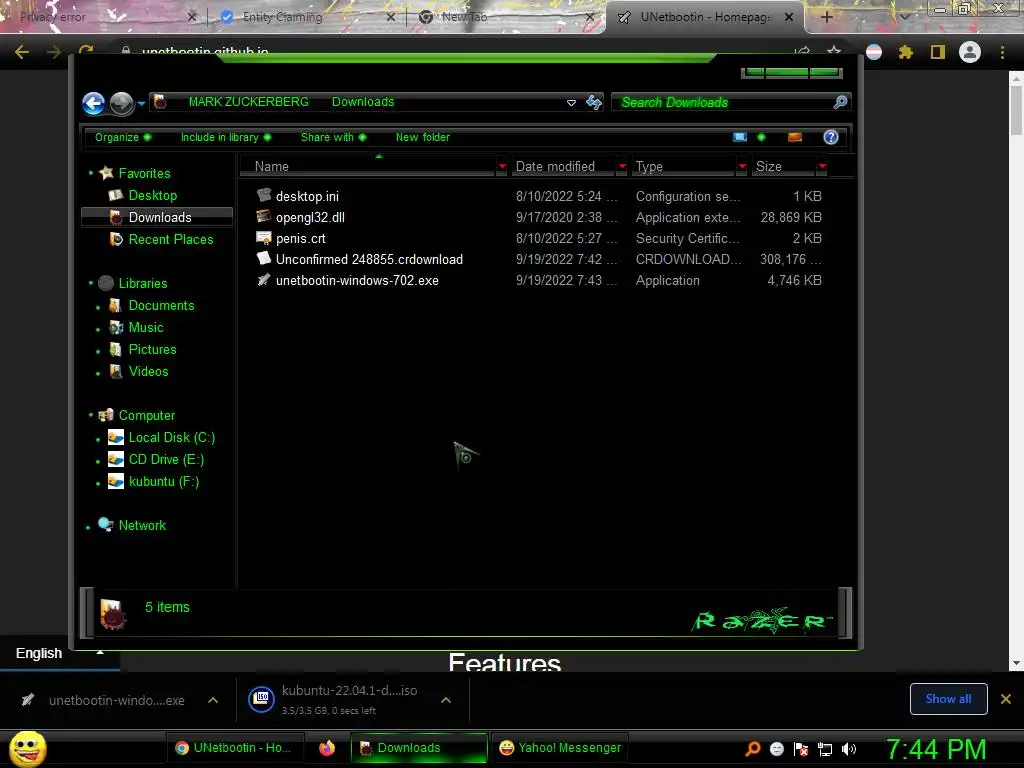Switch to the Entity Claiming browser tab
Image resolution: width=1024 pixels, height=768 pixels.
[283, 17]
